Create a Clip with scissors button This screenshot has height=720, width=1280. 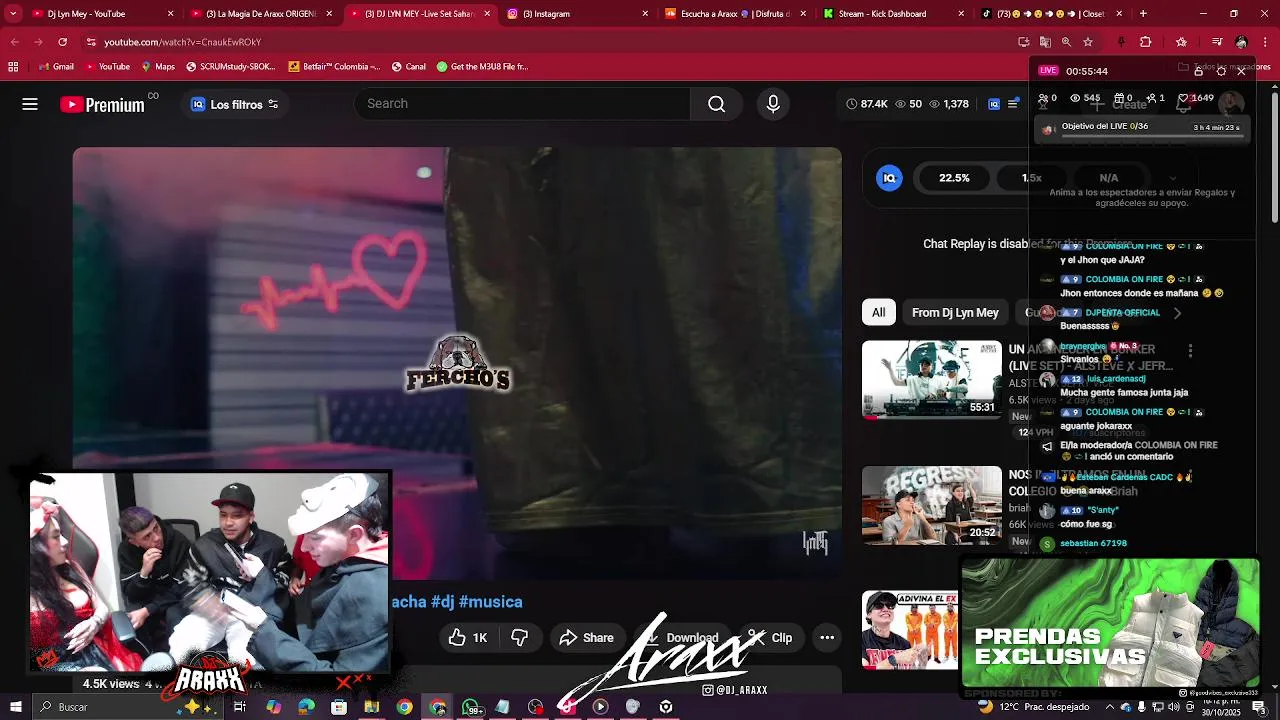tap(771, 638)
